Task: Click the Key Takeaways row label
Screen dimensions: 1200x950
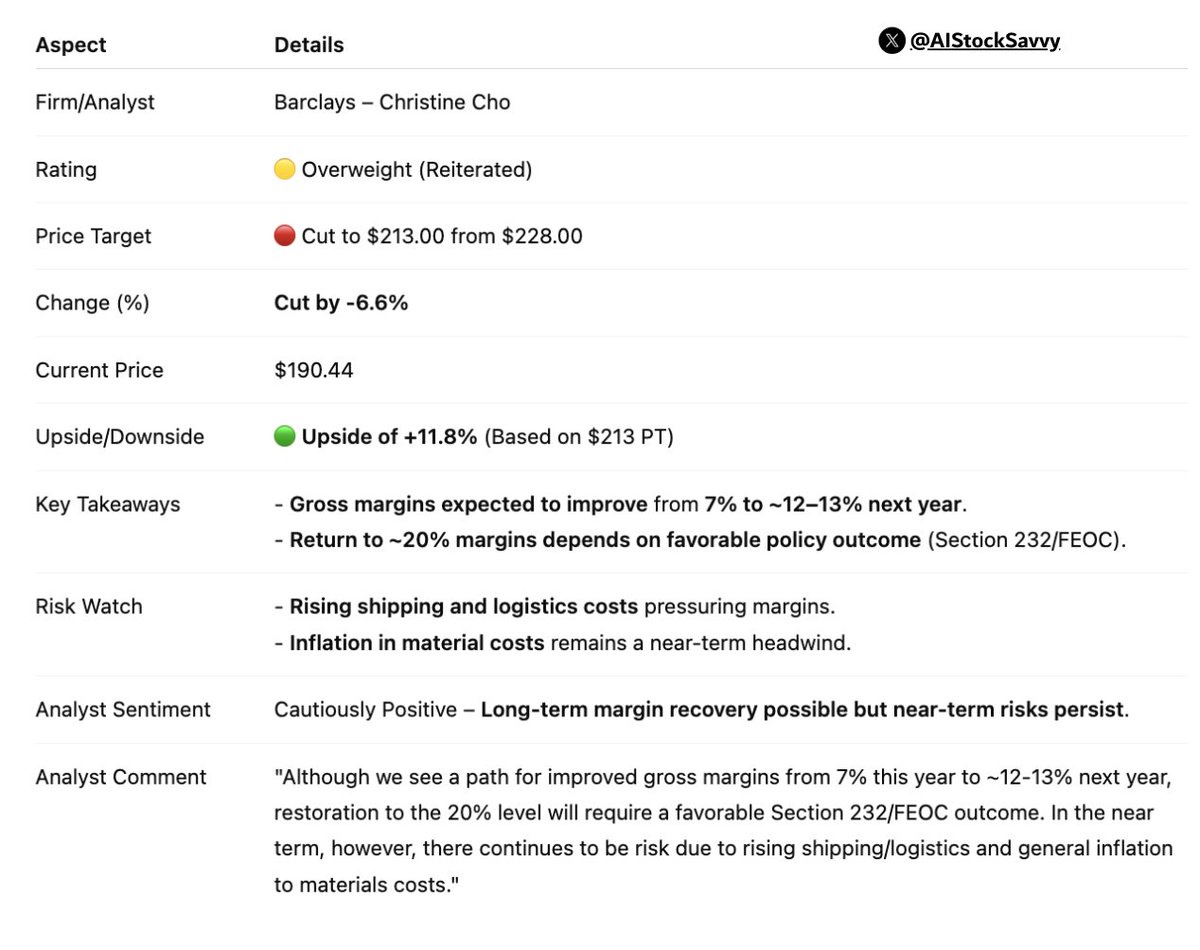Action: click(108, 504)
